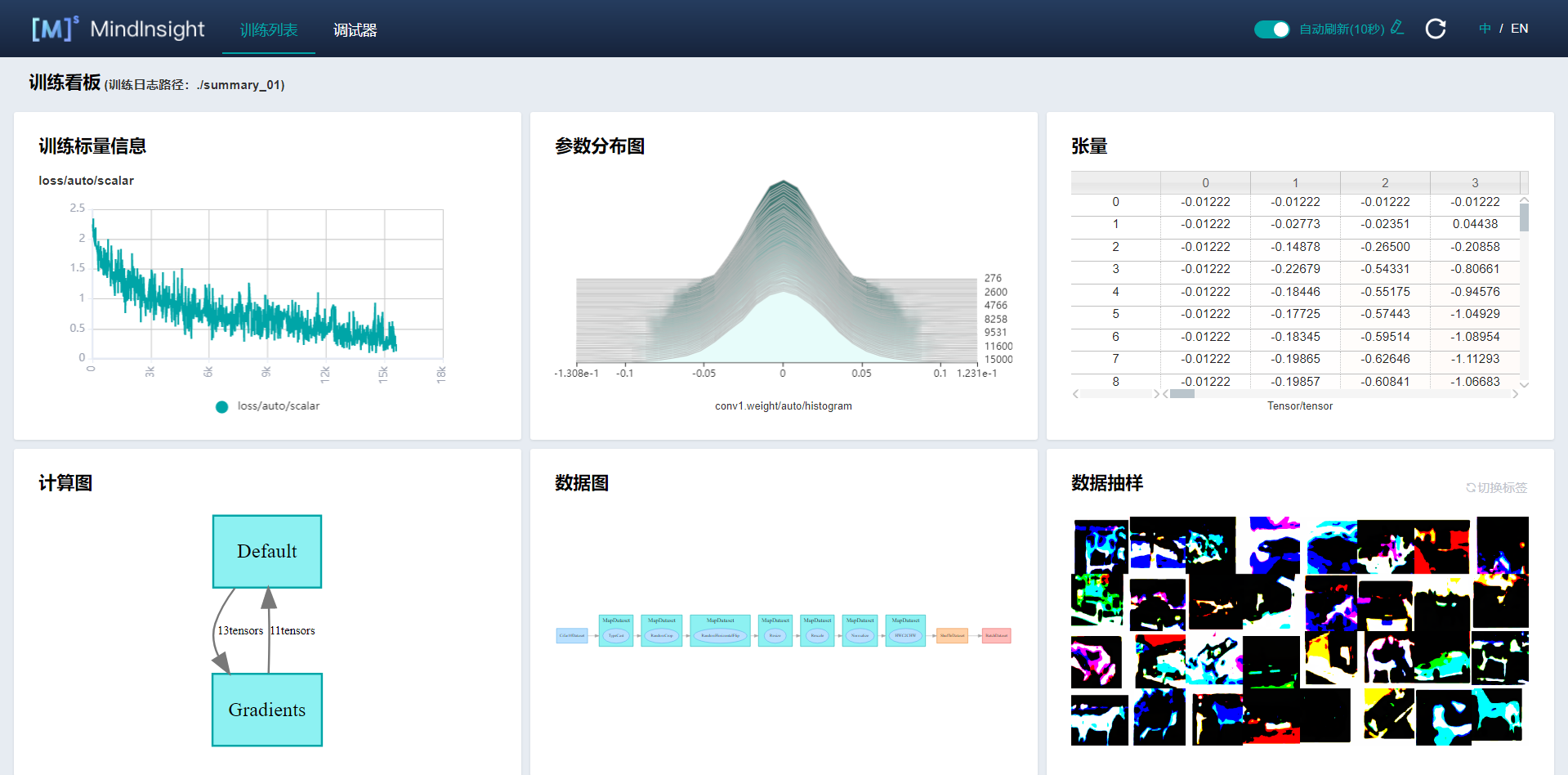This screenshot has width=1568, height=775.
Task: Select the BatchDataset node in the data graph
Action: pyautogui.click(x=995, y=635)
